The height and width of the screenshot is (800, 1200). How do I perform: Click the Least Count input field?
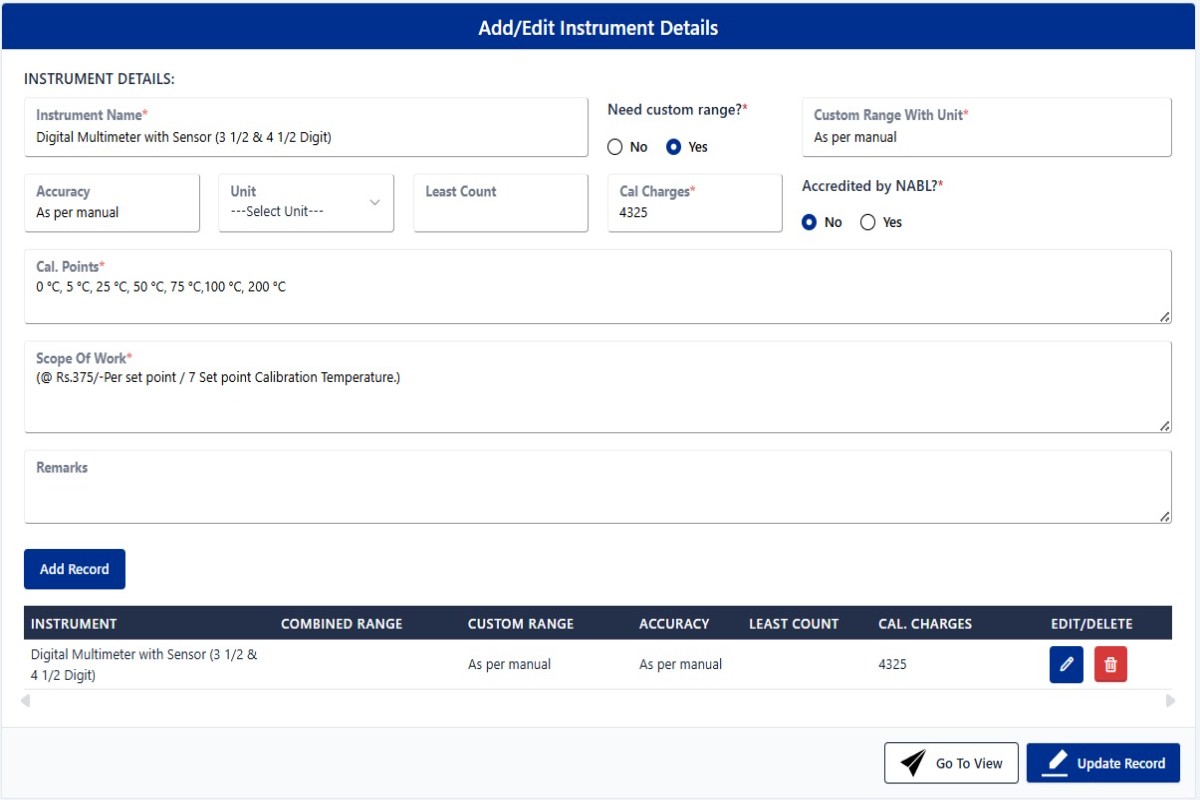(x=500, y=212)
